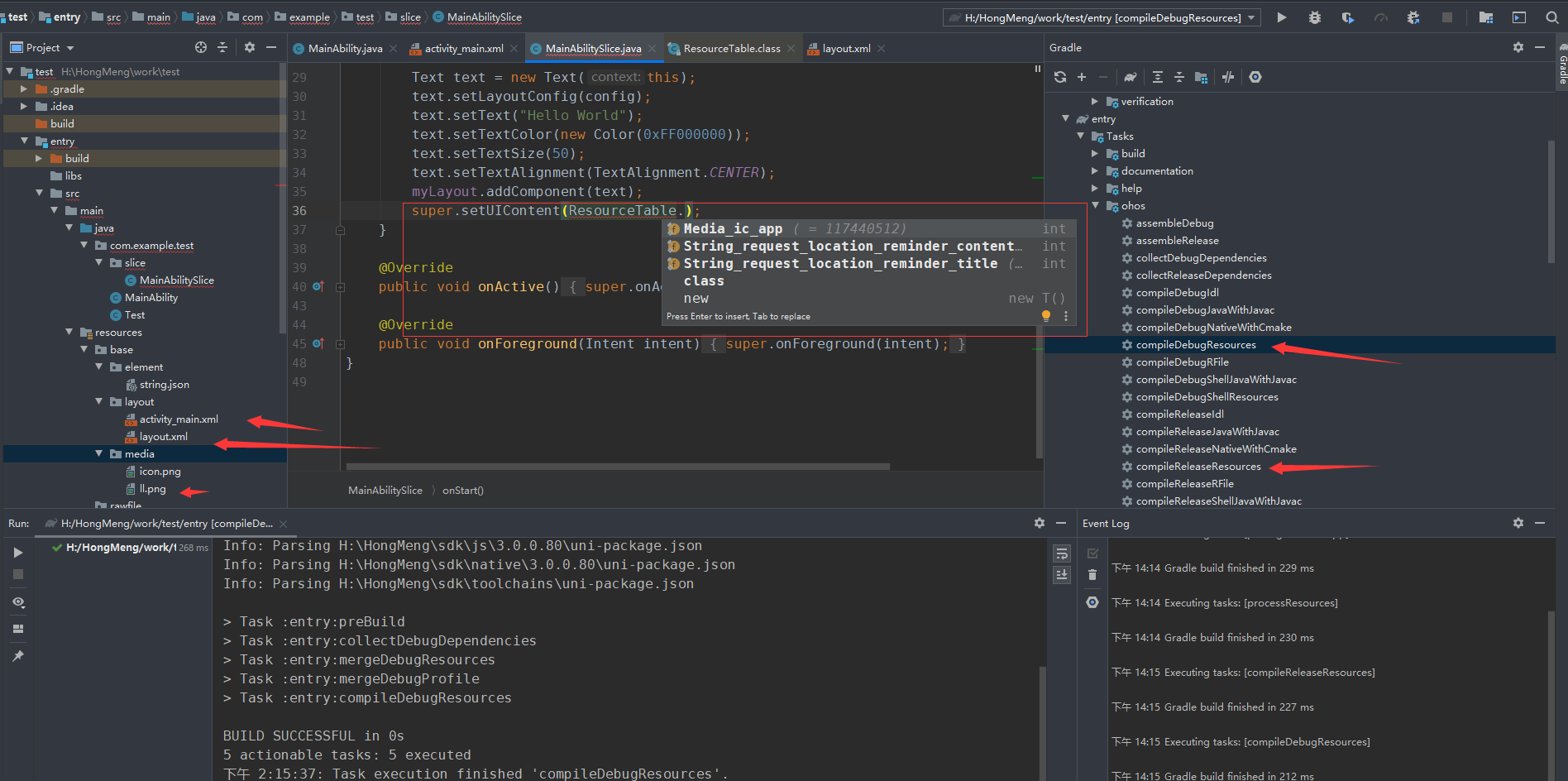Screen dimensions: 1568x781
Task: Expand the verification task group
Action: pos(1095,101)
